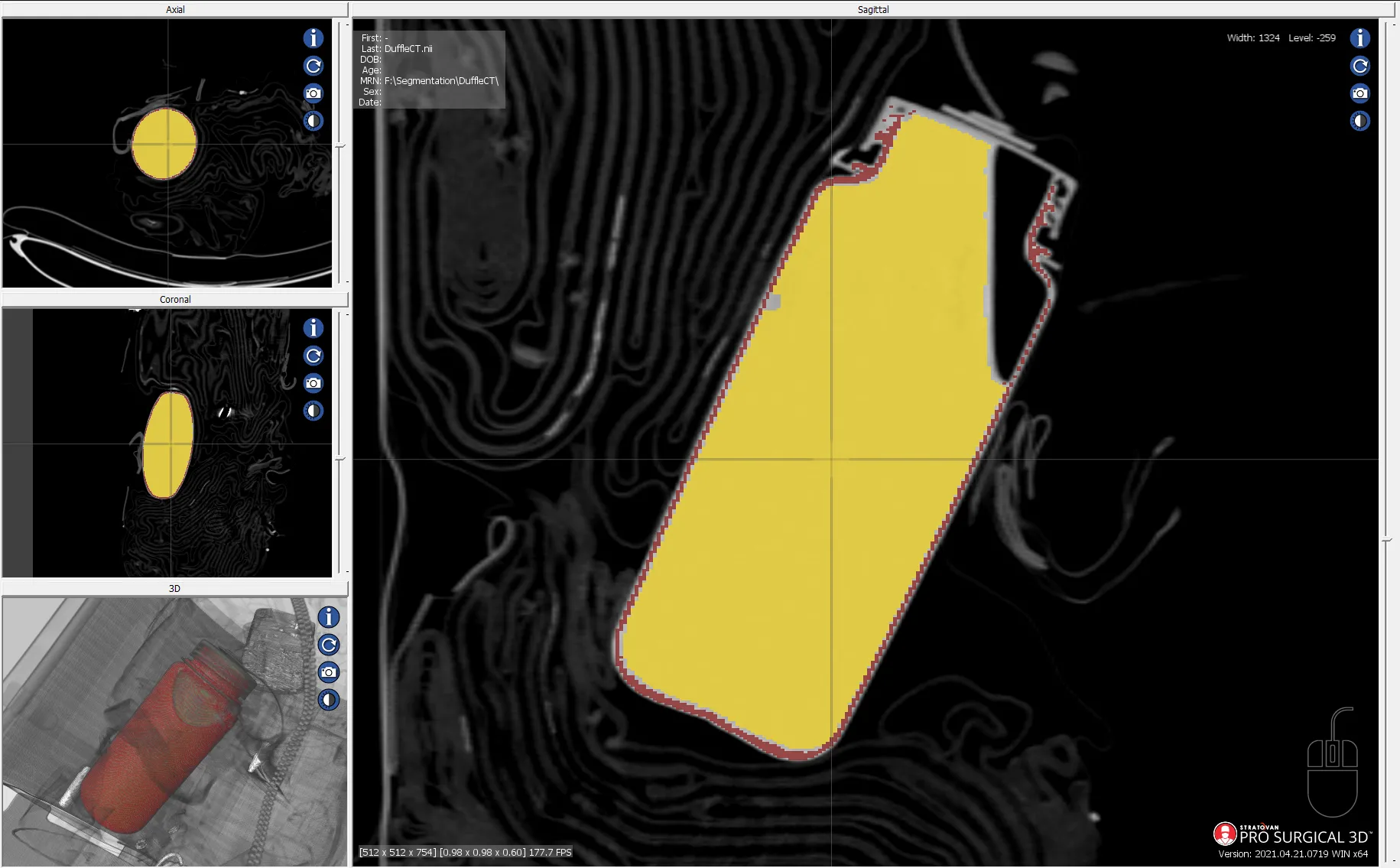1400x868 pixels.
Task: Click the Coronal view info icon
Action: [313, 328]
